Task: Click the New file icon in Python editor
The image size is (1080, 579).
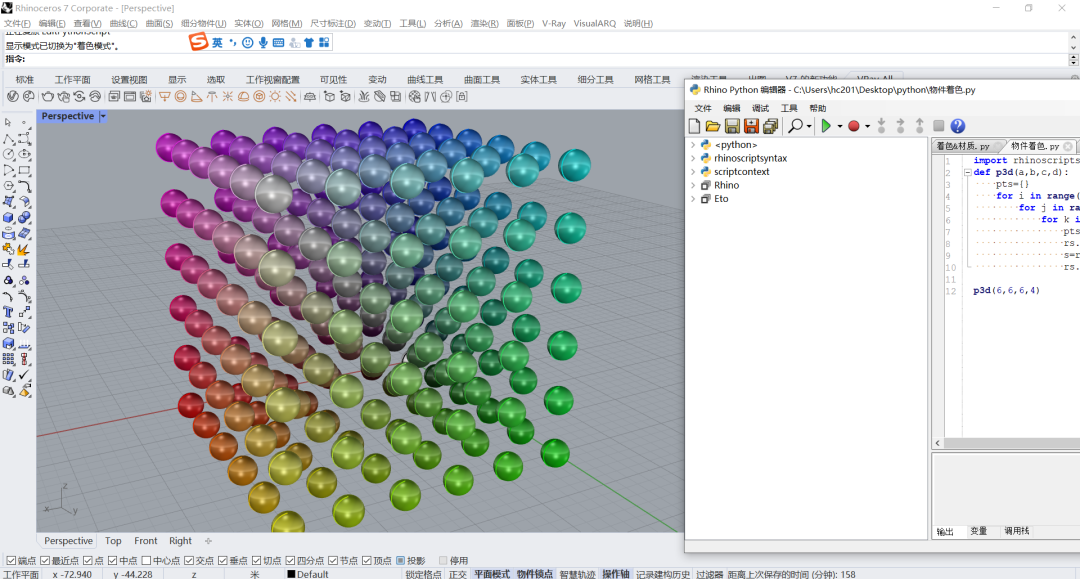Action: pos(694,126)
